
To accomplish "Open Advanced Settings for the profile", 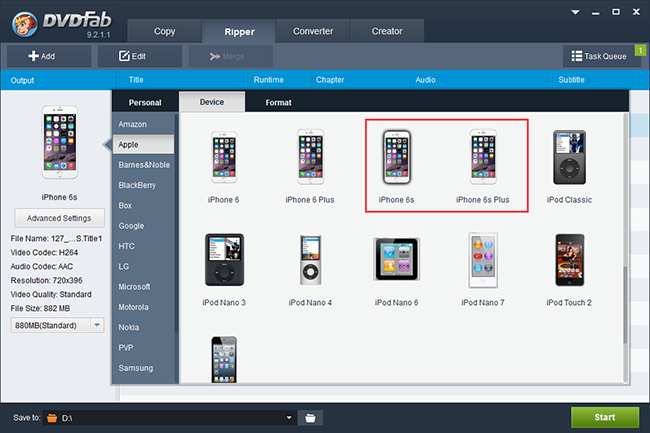I will (59, 218).
